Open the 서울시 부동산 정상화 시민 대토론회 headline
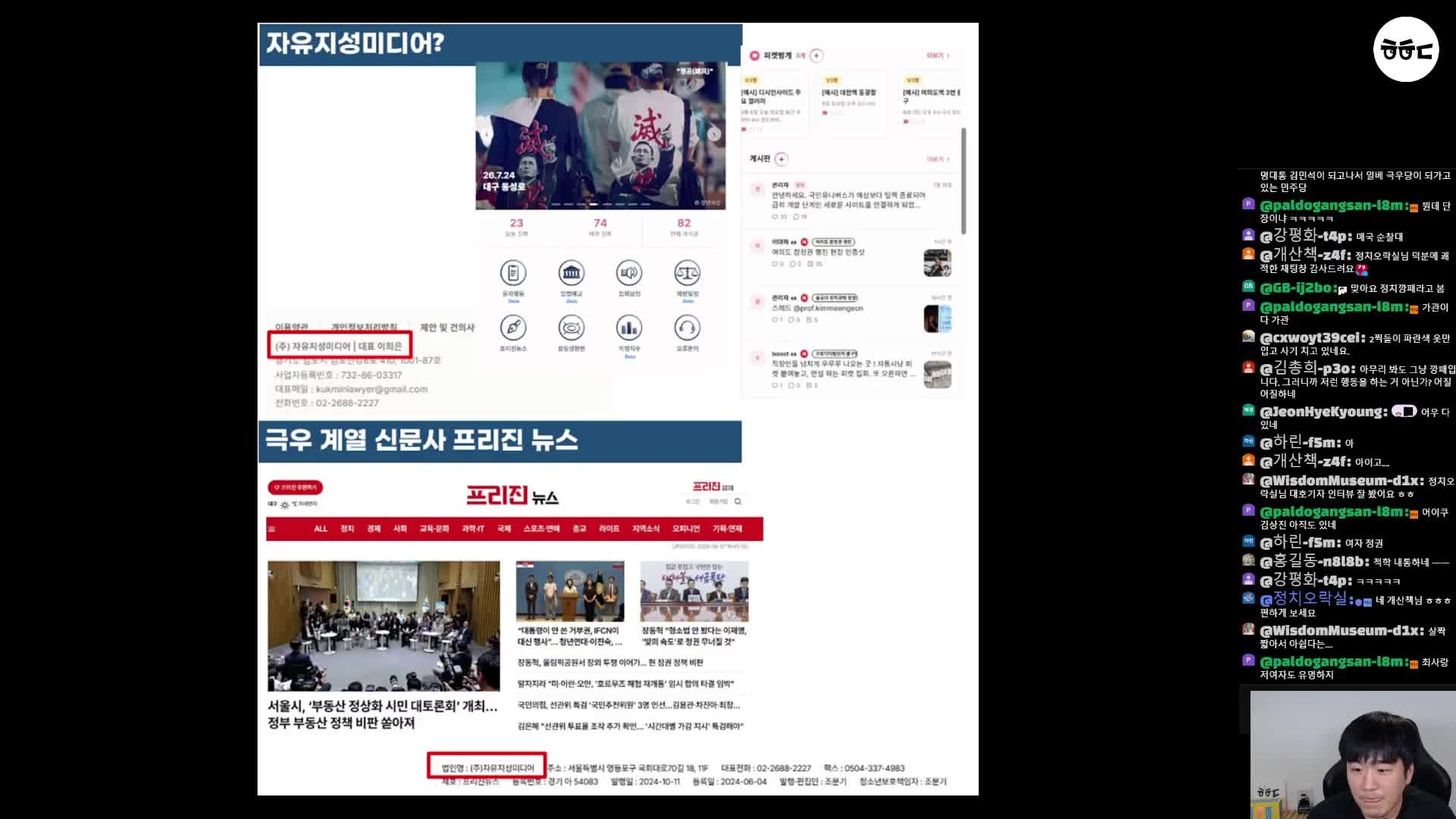This screenshot has height=819, width=1456. (x=382, y=714)
